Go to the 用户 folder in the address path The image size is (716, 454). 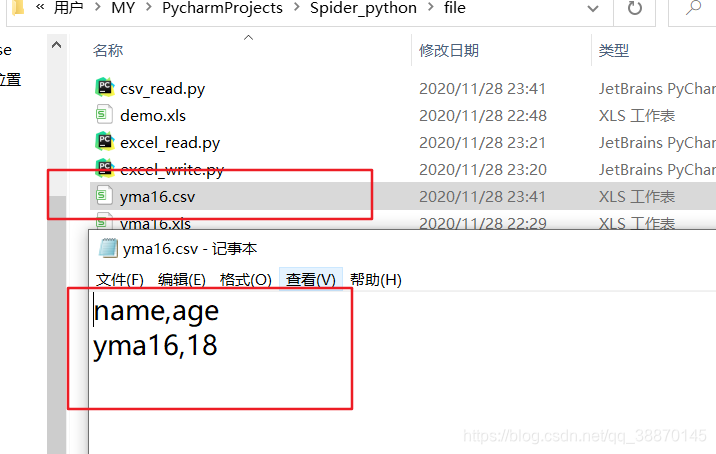tap(68, 8)
